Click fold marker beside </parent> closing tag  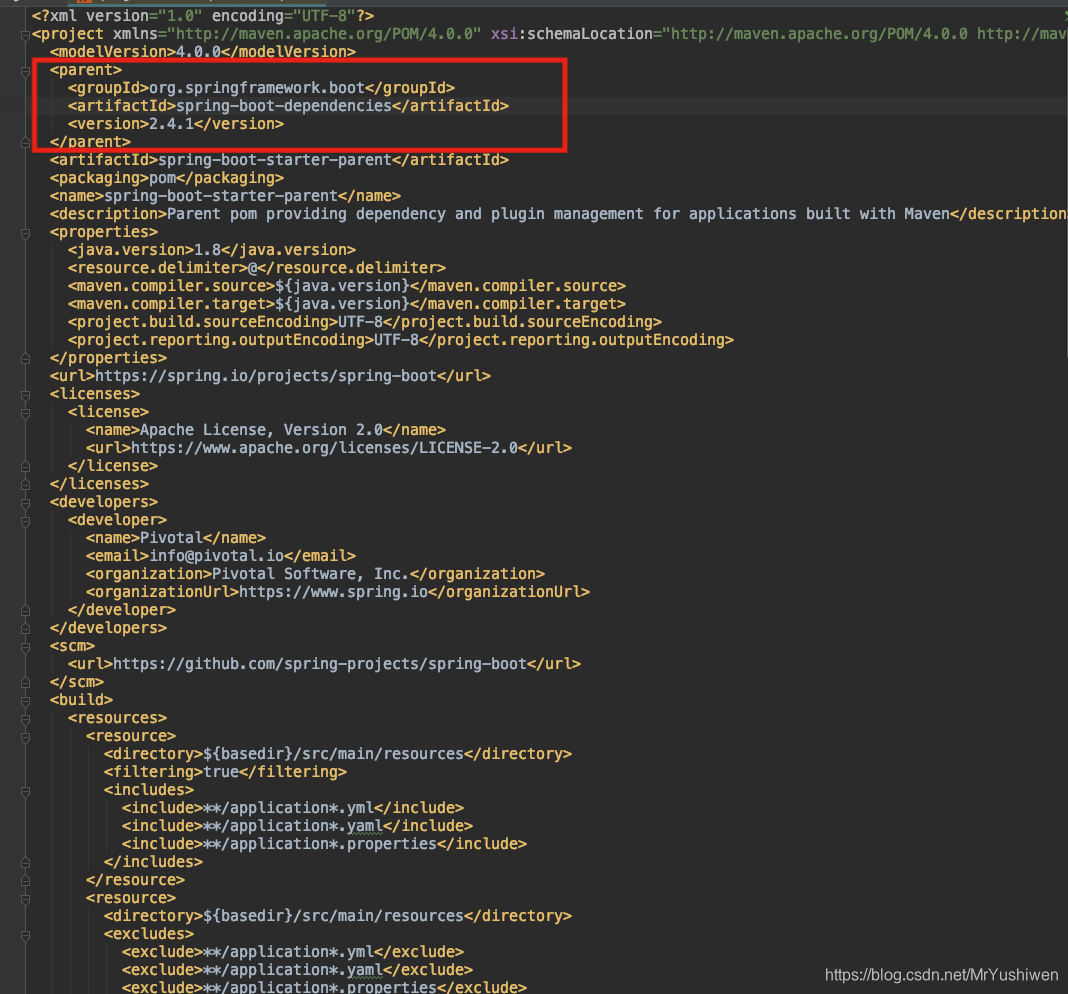point(25,142)
